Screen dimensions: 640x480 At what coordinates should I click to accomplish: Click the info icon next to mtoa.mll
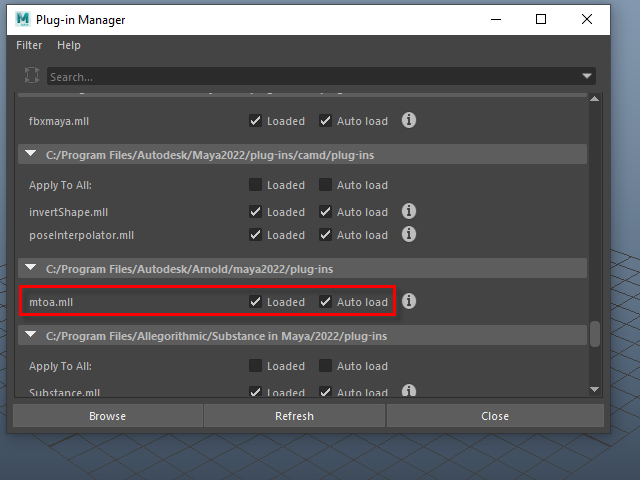coord(409,301)
